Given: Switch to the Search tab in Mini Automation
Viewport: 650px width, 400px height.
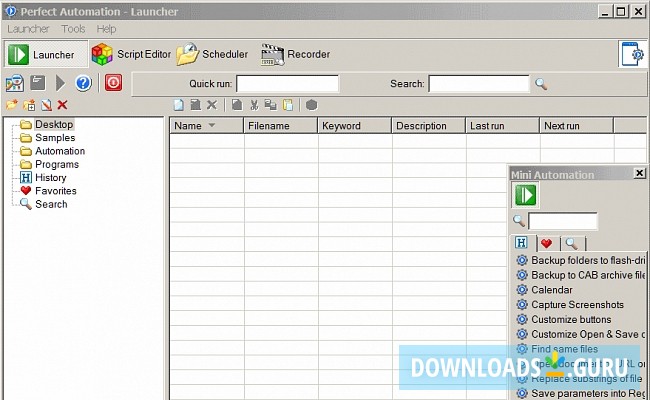Looking at the screenshot, I should (x=572, y=243).
